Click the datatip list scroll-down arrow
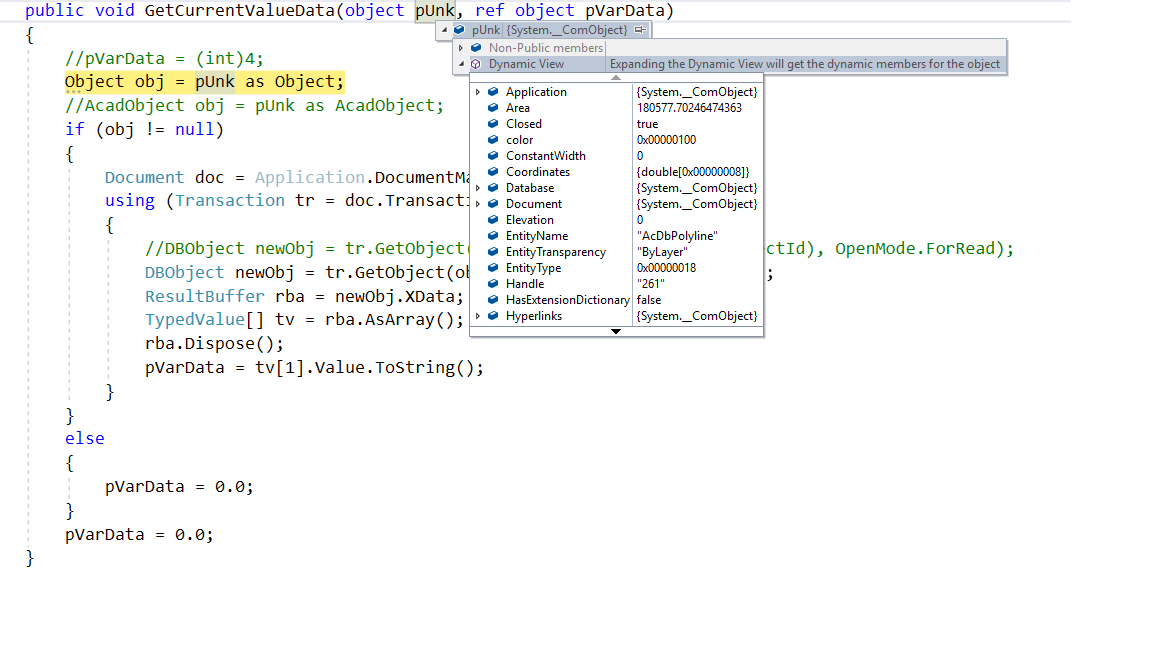This screenshot has height=648, width=1152. tap(616, 331)
